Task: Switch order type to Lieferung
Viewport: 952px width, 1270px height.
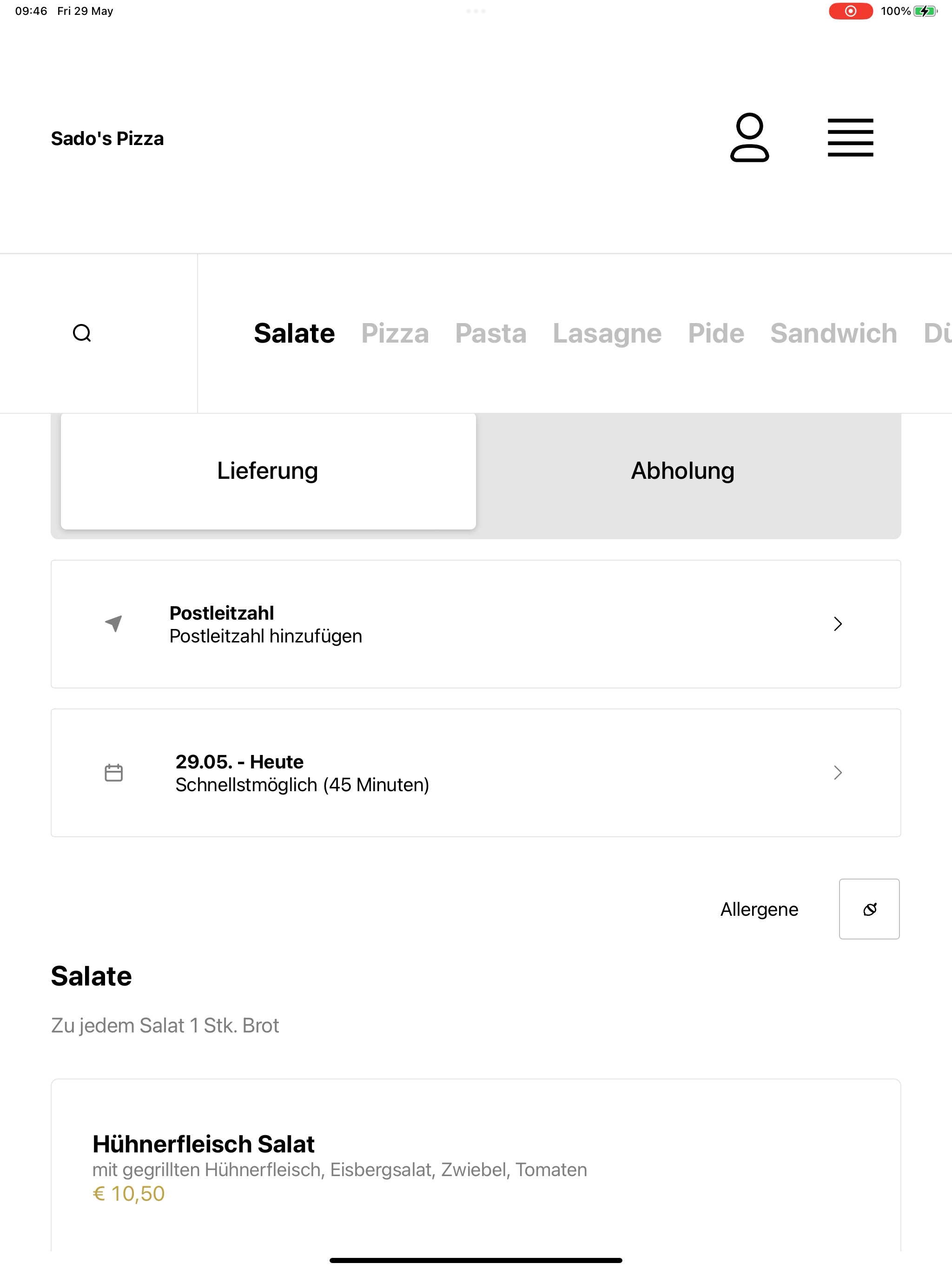Action: coord(268,471)
